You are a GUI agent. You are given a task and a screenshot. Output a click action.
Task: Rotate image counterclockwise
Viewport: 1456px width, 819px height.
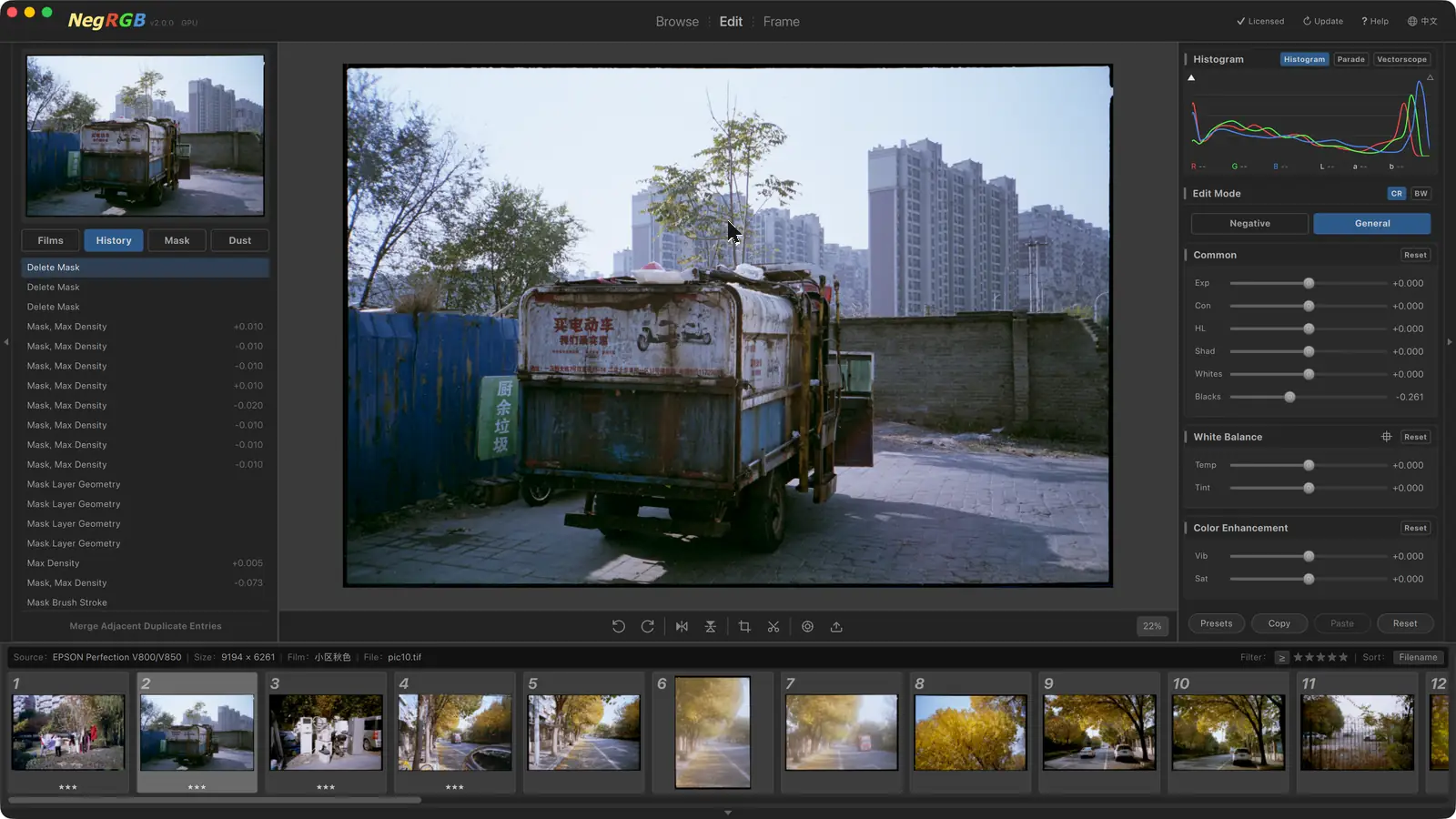pos(619,626)
